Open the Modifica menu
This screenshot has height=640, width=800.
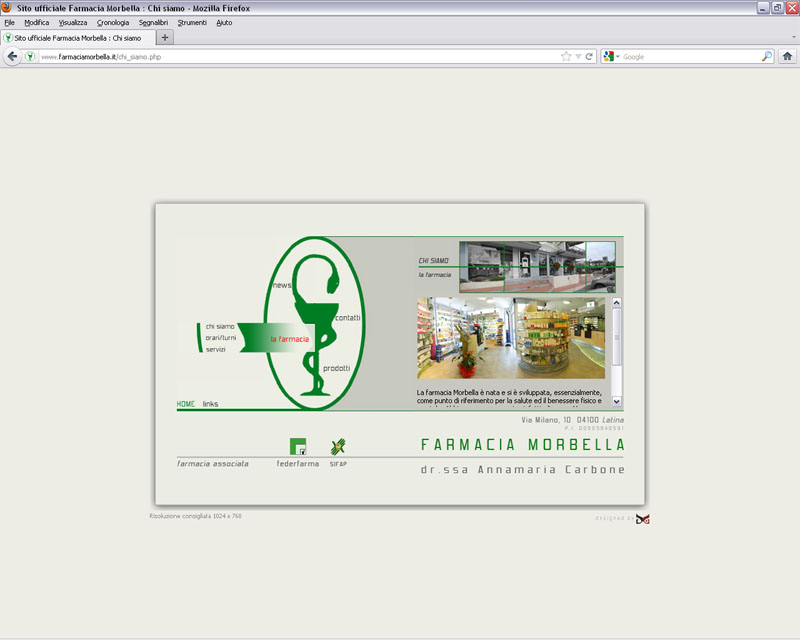(x=37, y=22)
